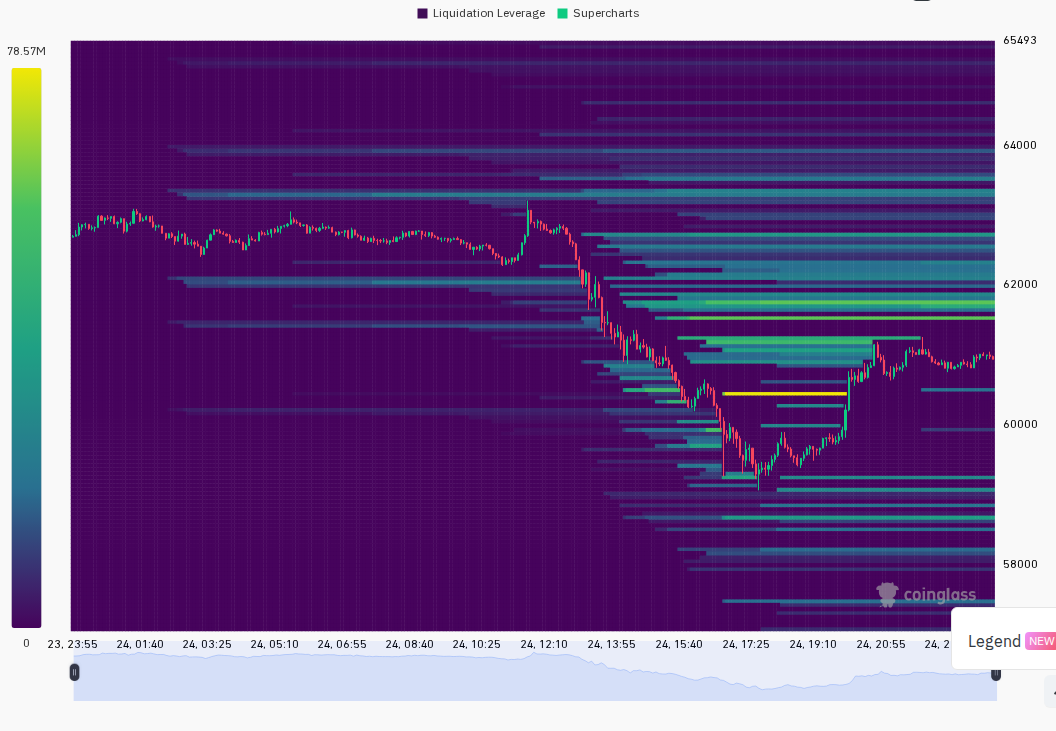Click the left range slider handle
The width and height of the screenshot is (1056, 731).
74,672
